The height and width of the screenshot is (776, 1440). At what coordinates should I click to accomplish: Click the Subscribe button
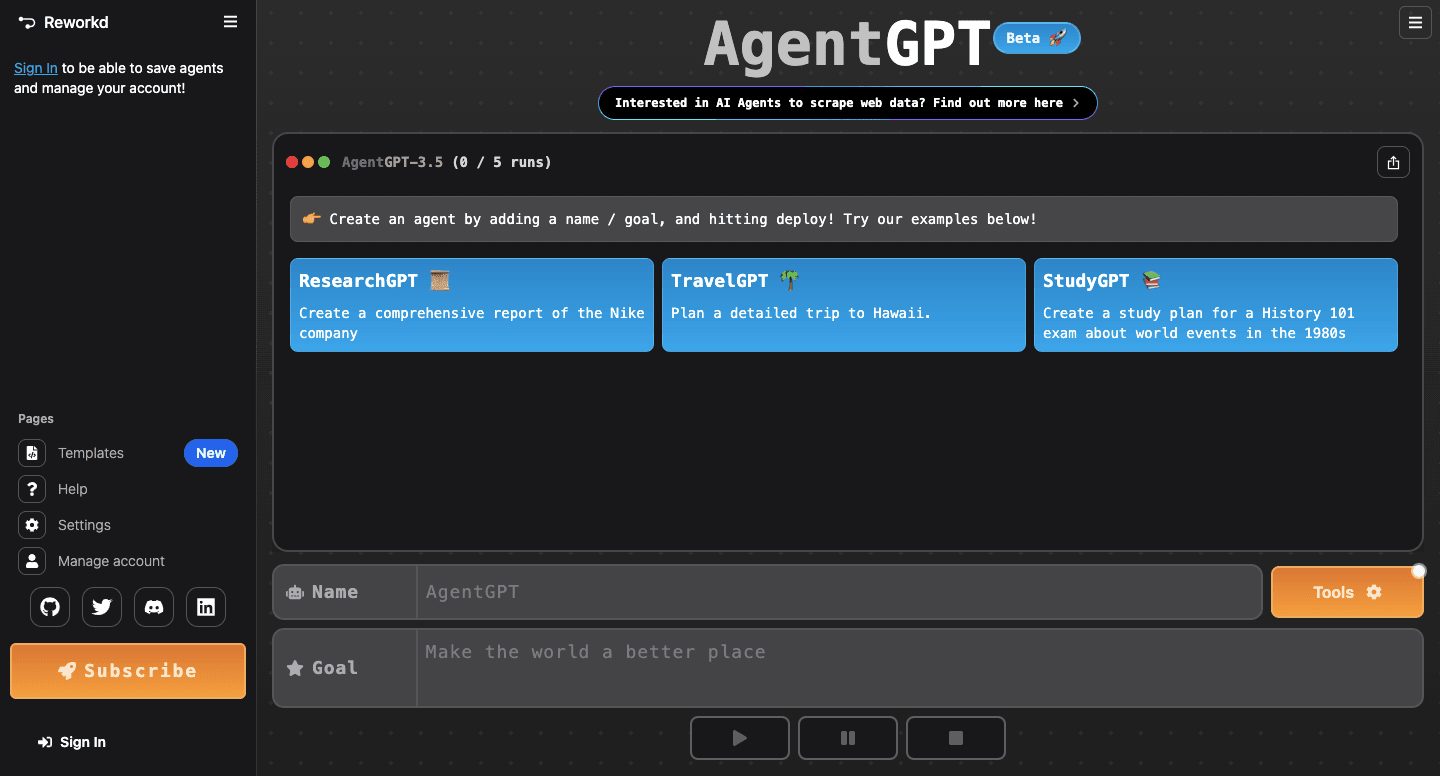point(127,671)
